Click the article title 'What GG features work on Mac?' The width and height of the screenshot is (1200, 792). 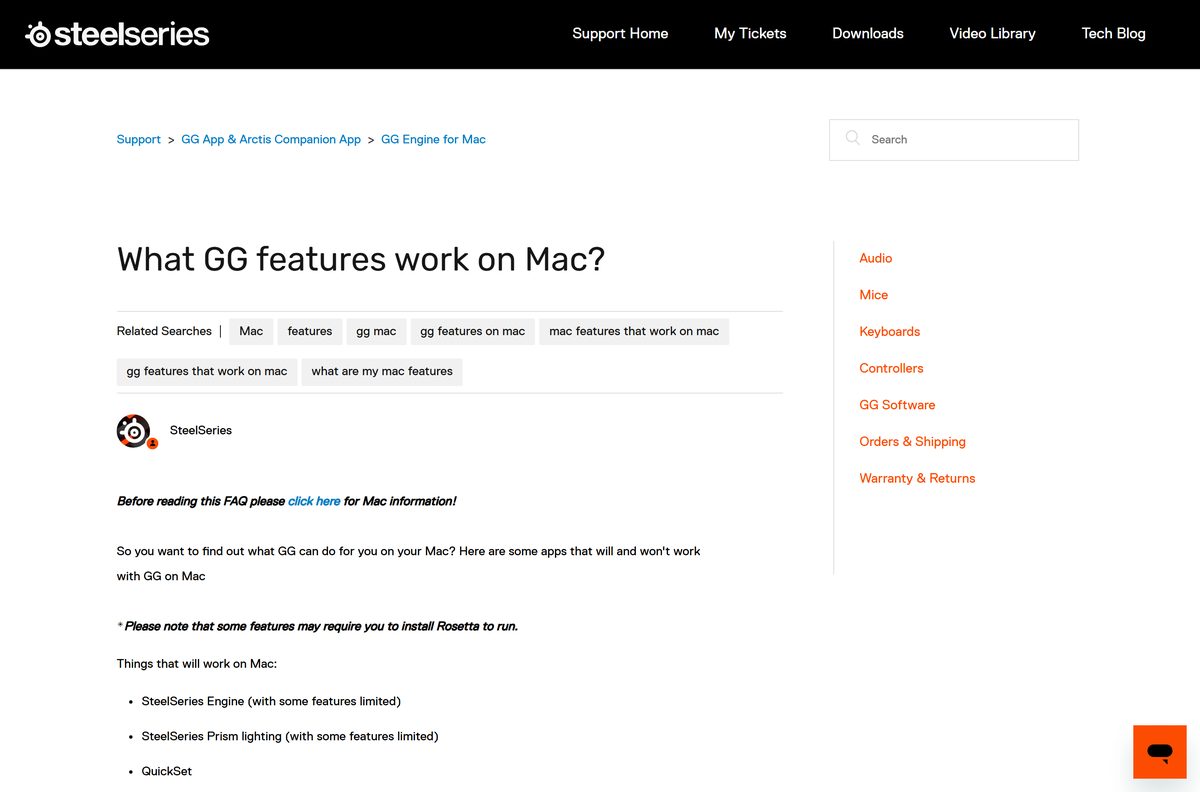361,260
